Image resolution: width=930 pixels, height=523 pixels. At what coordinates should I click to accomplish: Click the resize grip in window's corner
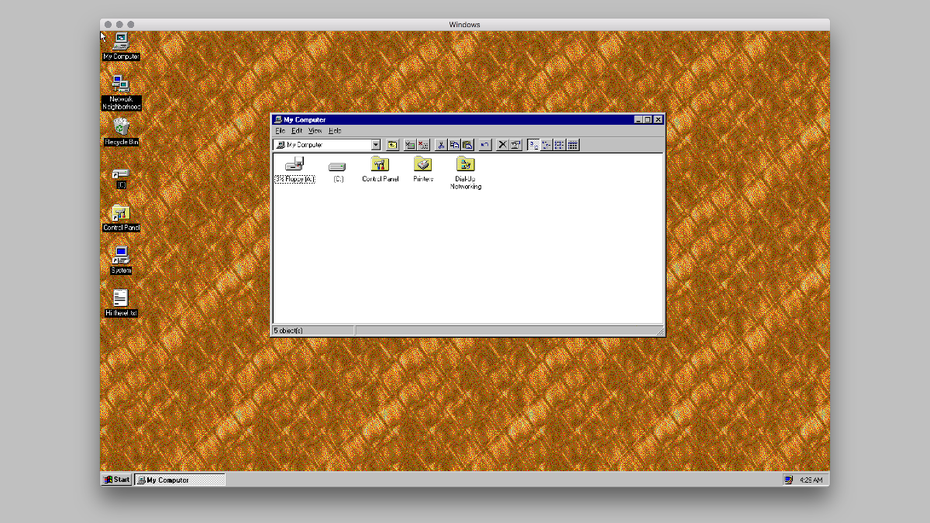coord(660,331)
